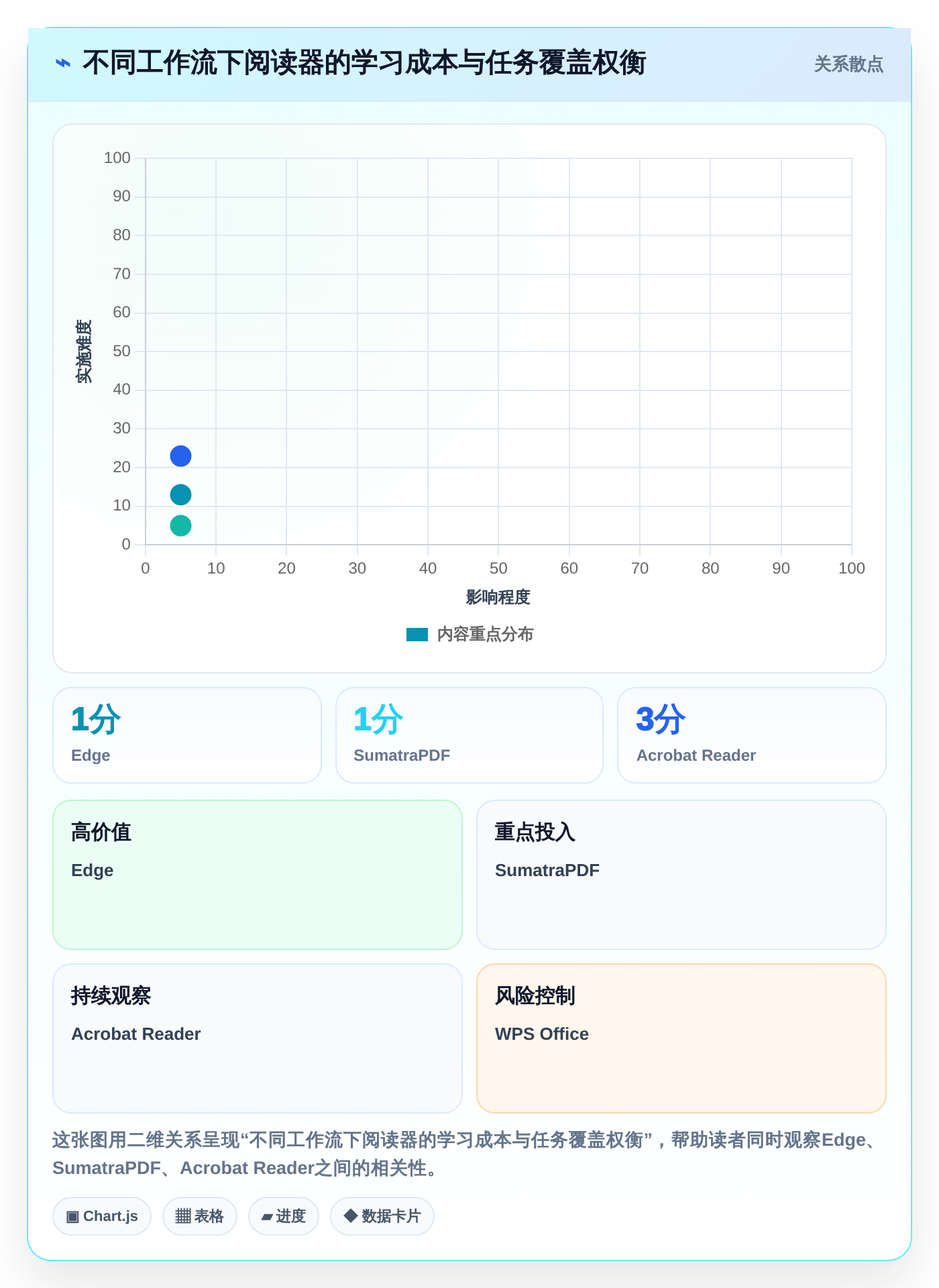Click the WPS Office text in risk card

(542, 1034)
